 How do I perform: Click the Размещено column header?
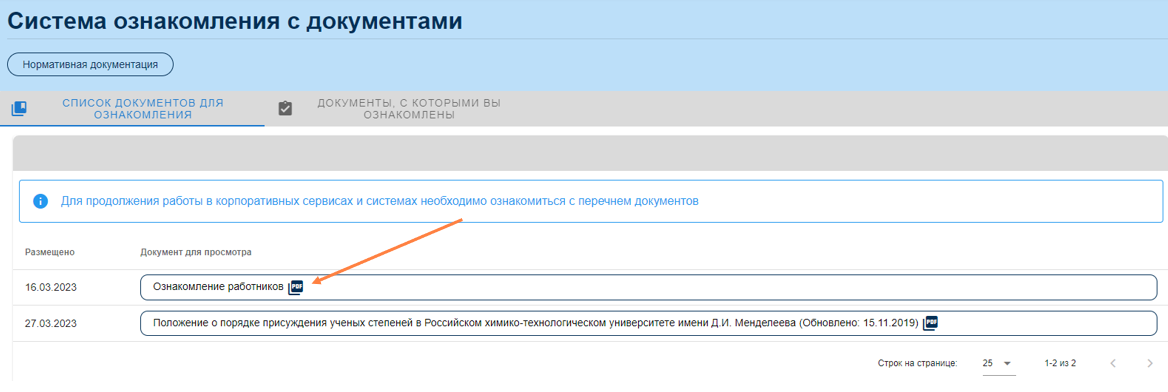(x=50, y=252)
